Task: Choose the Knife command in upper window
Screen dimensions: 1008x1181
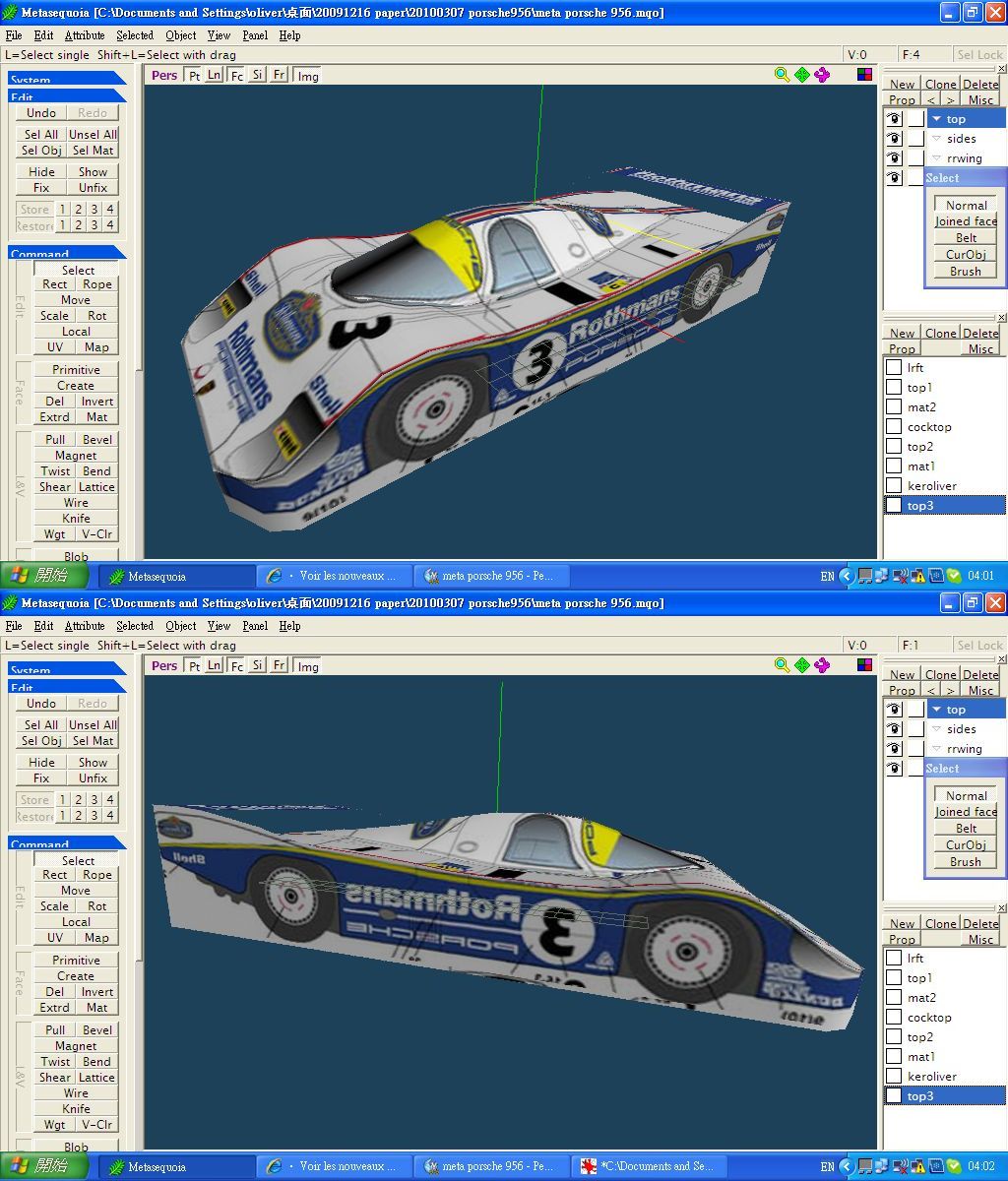Action: (x=76, y=519)
